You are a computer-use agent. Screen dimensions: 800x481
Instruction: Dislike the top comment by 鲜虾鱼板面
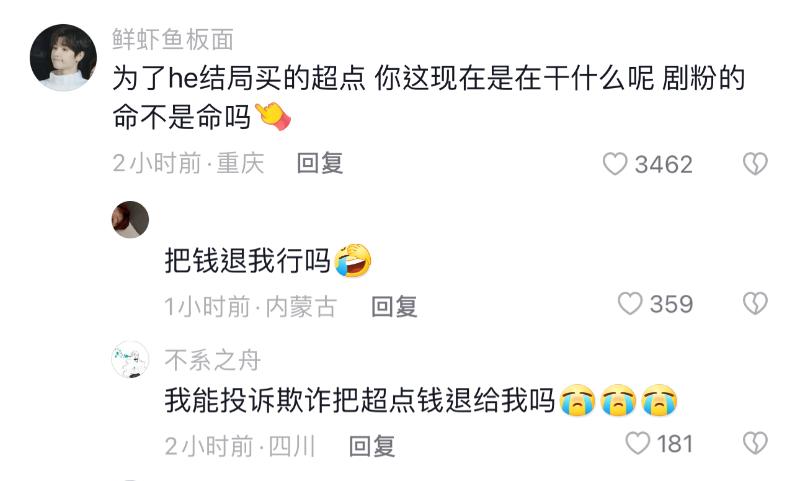pyautogui.click(x=755, y=164)
